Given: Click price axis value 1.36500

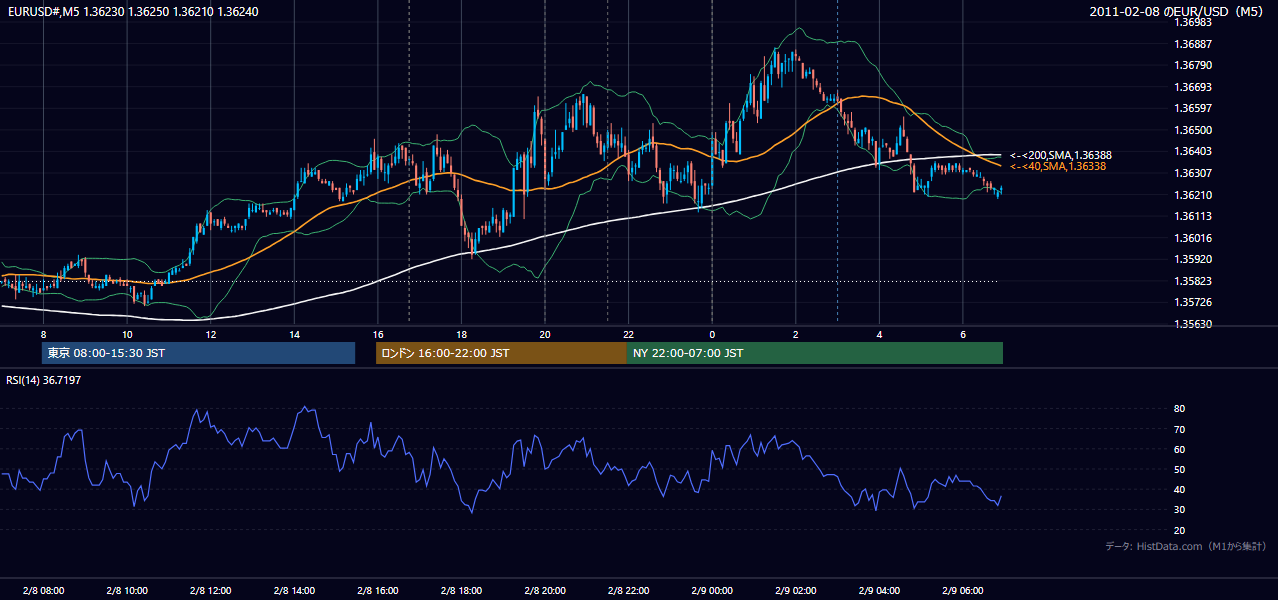Looking at the screenshot, I should (x=1192, y=130).
